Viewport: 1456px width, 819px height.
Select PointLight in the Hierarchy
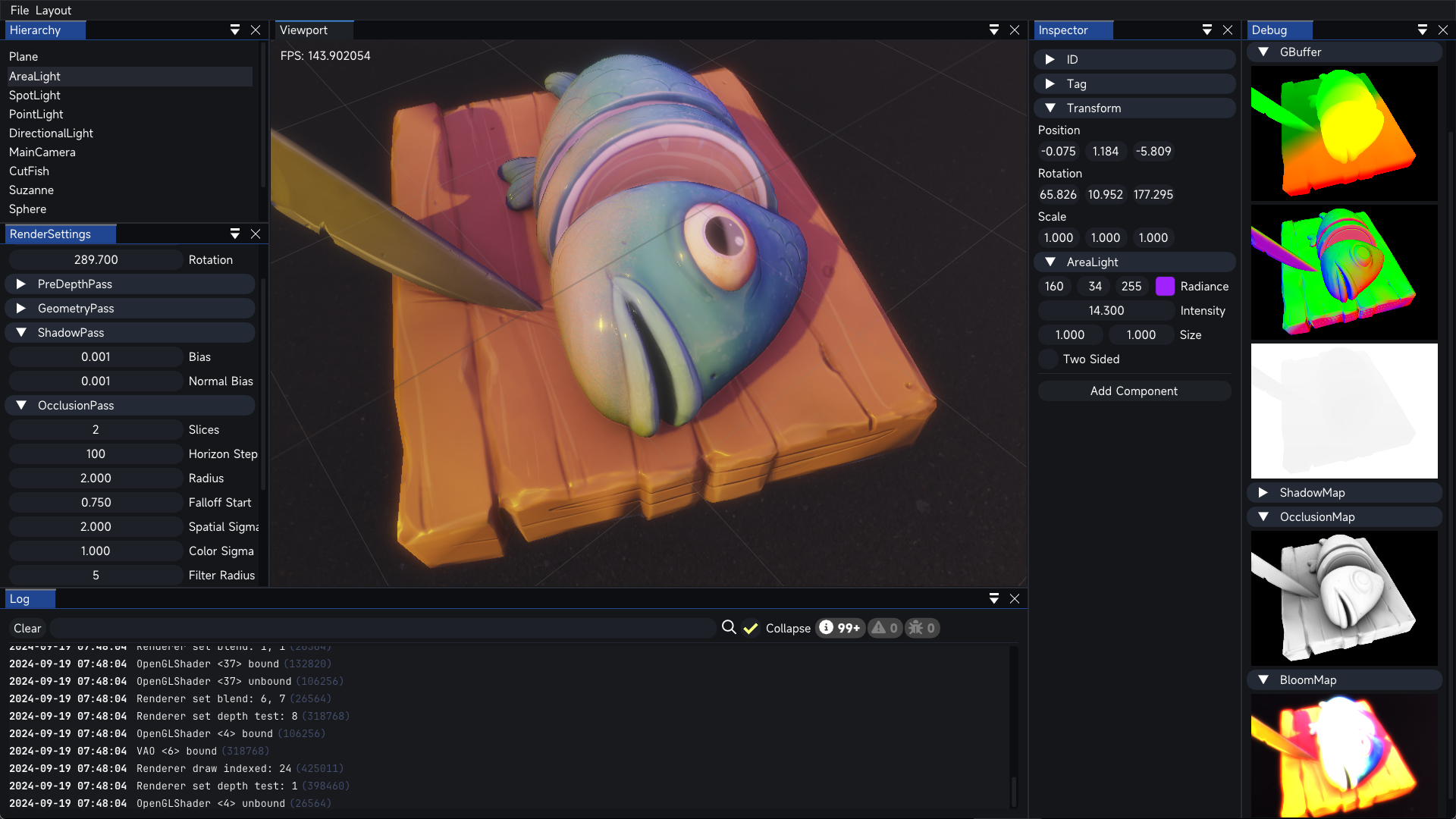[129, 115]
